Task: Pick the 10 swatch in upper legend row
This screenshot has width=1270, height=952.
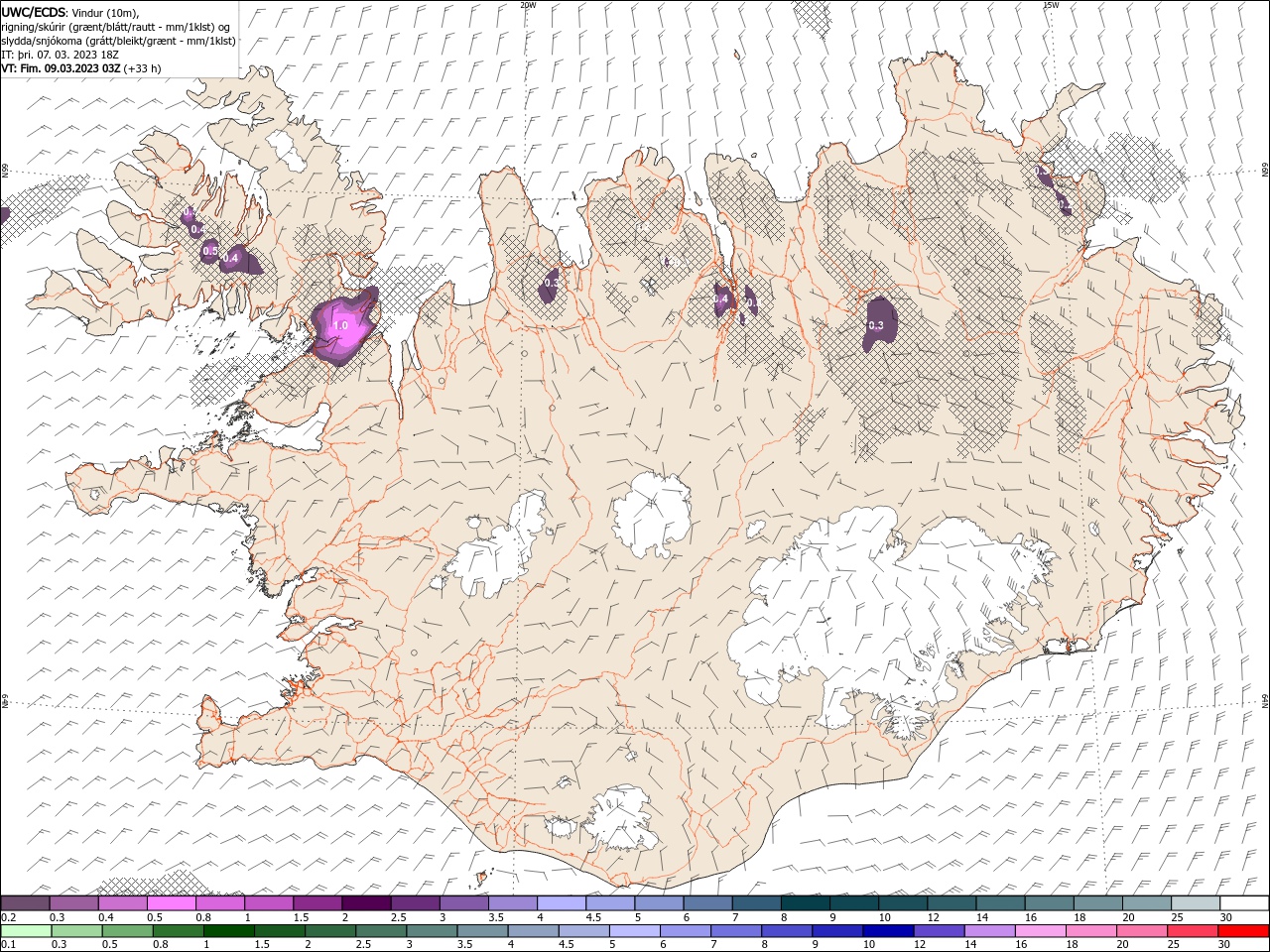Action: point(902,903)
